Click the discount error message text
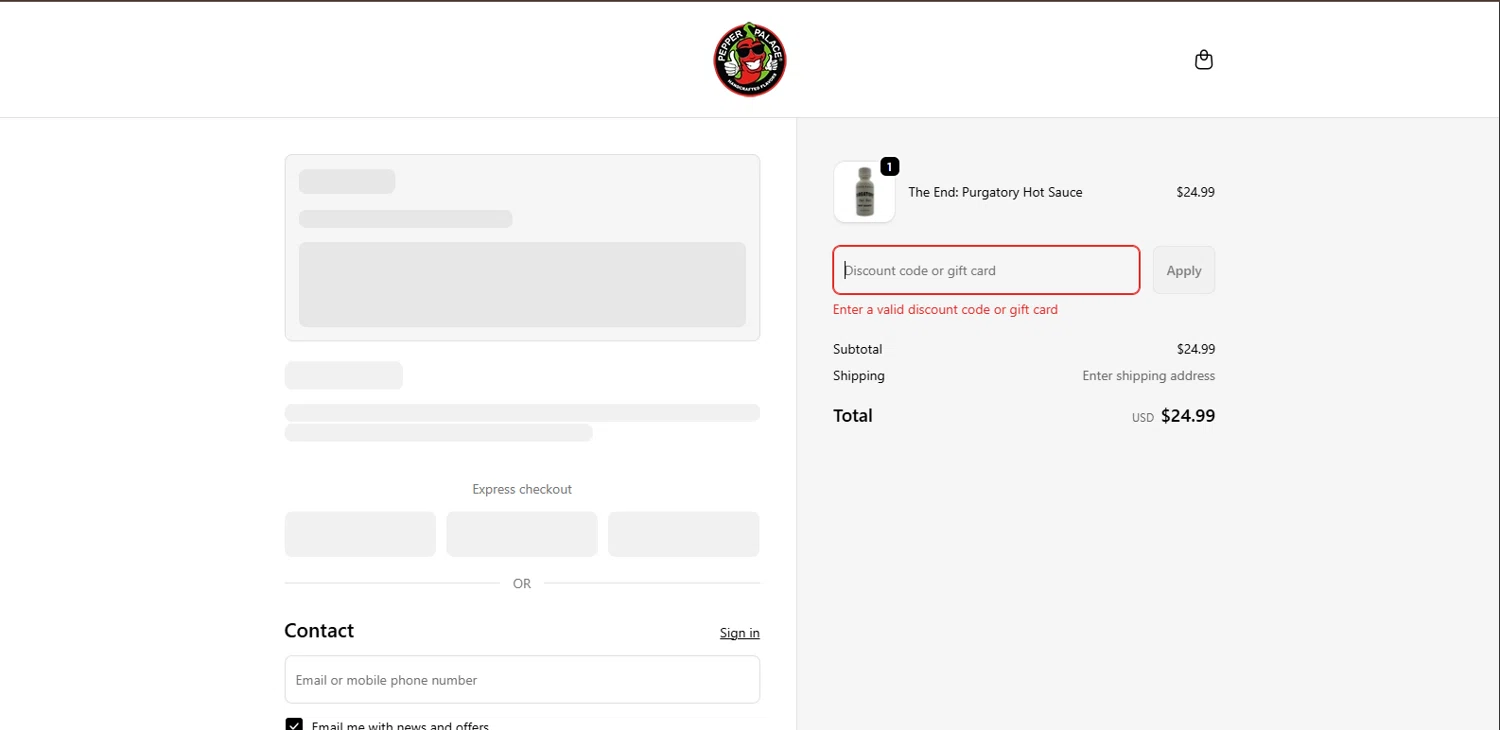 tap(945, 310)
